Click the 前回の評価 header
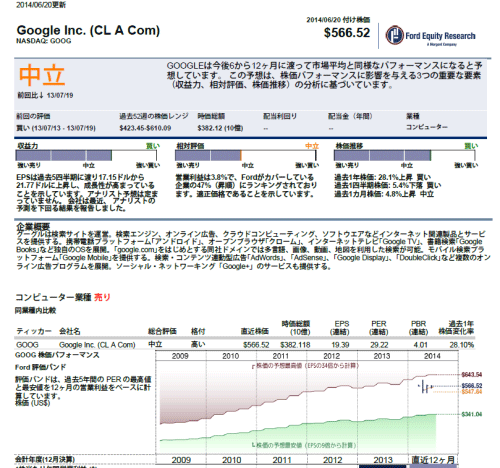This screenshot has width=500, height=468. (x=33, y=116)
